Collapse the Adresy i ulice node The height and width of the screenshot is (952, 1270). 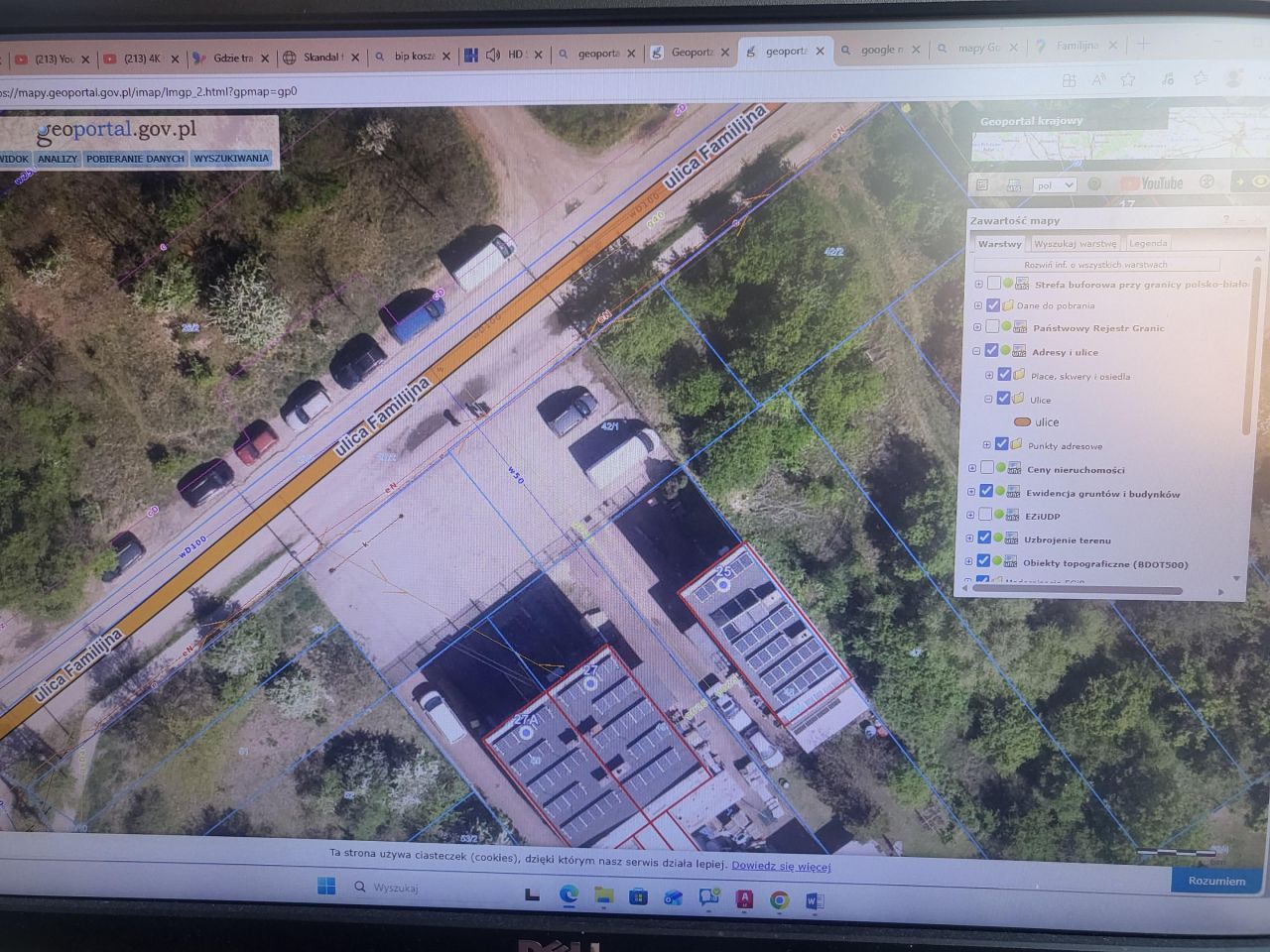[977, 351]
